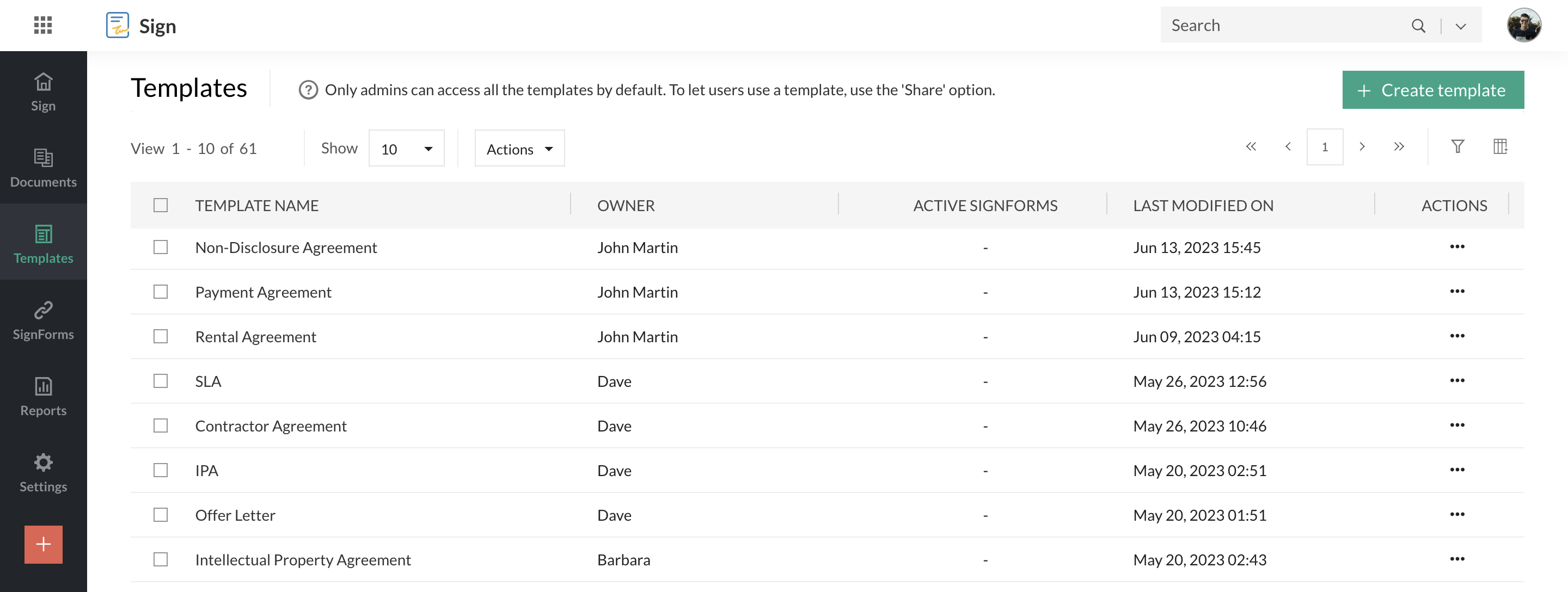This screenshot has width=1568, height=592.
Task: Toggle the select all templates checkbox
Action: [160, 204]
